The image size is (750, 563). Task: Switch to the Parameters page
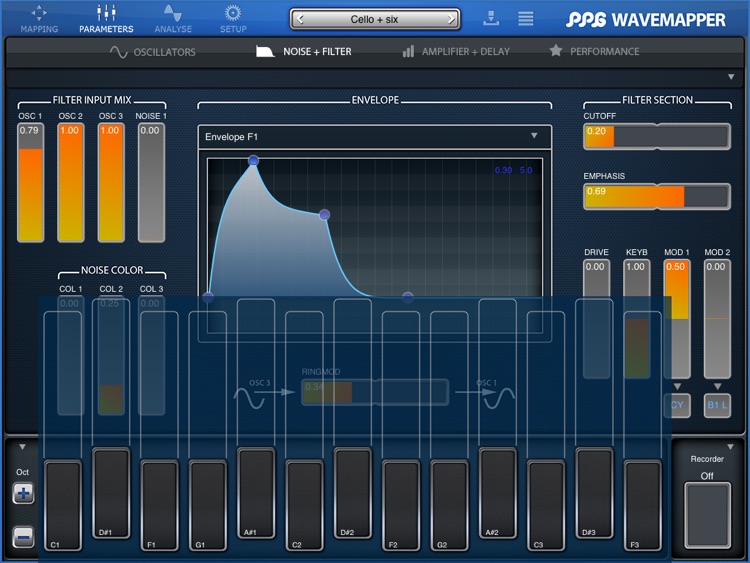tap(106, 19)
